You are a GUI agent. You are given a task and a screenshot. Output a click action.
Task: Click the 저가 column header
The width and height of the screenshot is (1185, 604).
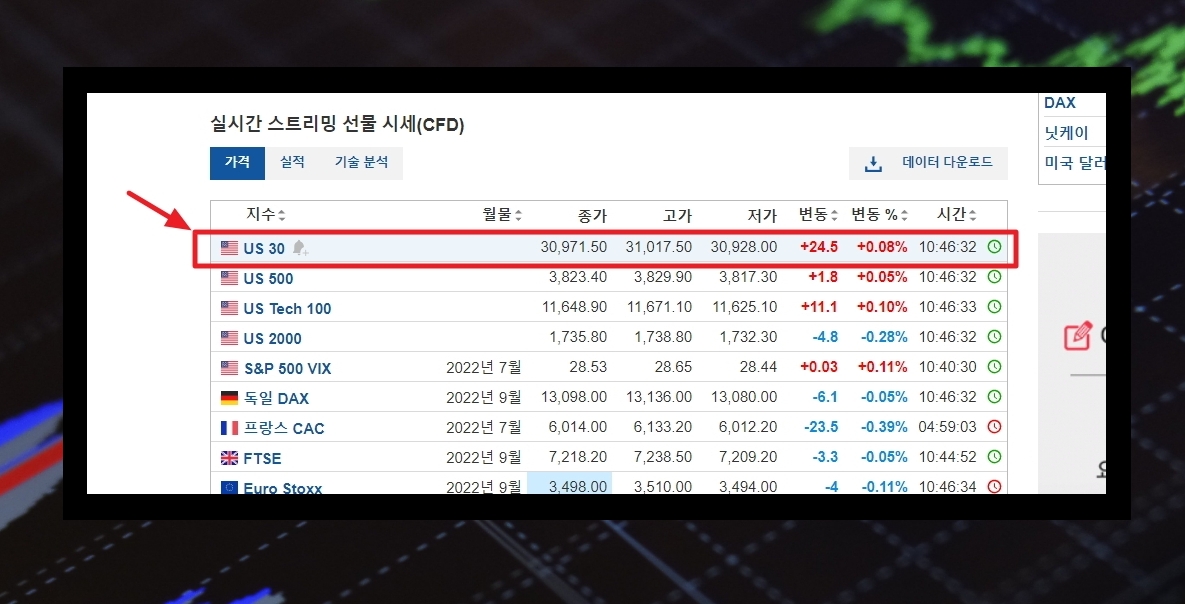[x=763, y=215]
